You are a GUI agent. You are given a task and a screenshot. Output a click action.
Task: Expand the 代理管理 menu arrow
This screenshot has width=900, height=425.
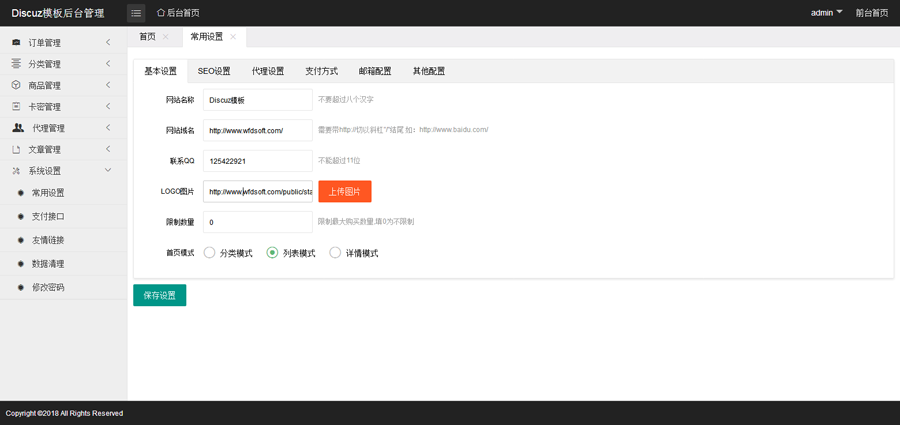point(108,128)
